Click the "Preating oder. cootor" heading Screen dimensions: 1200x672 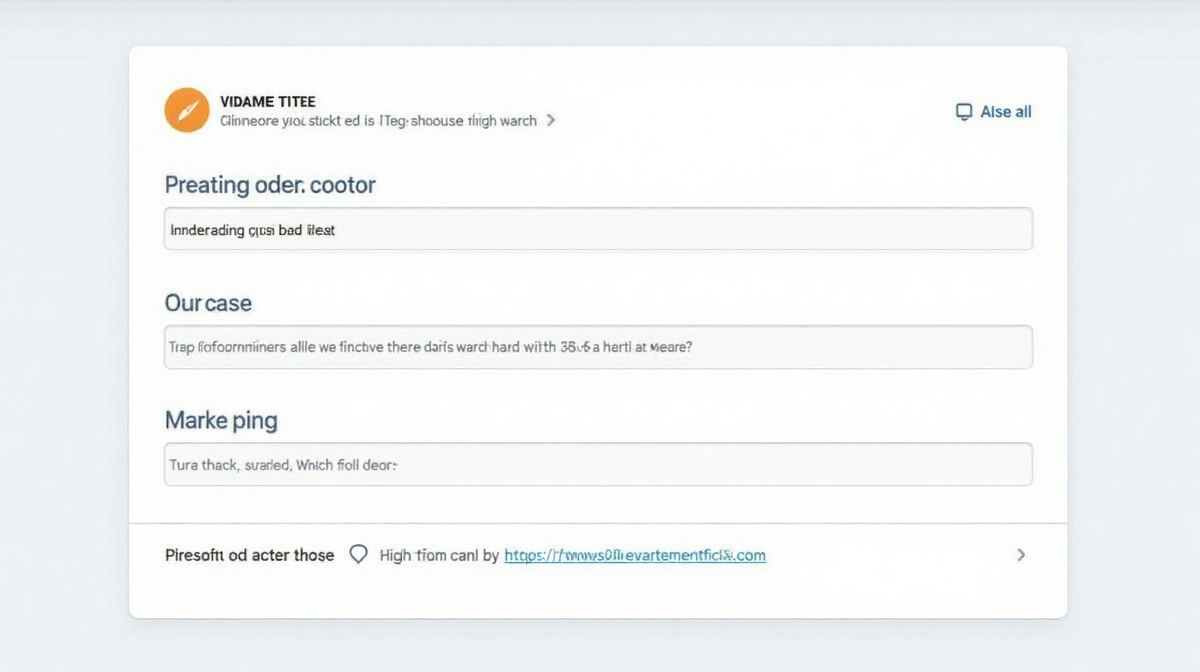(270, 185)
